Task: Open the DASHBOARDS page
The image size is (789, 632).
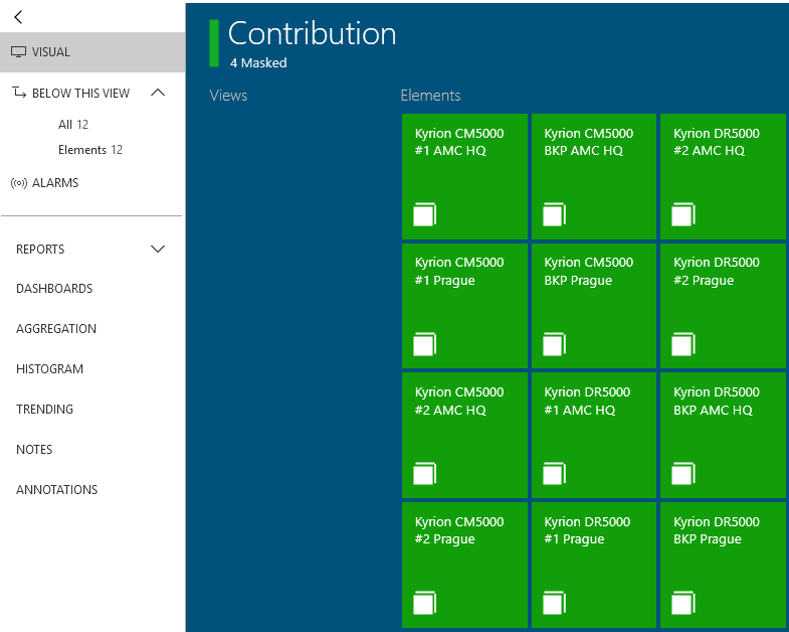Action: pos(54,289)
